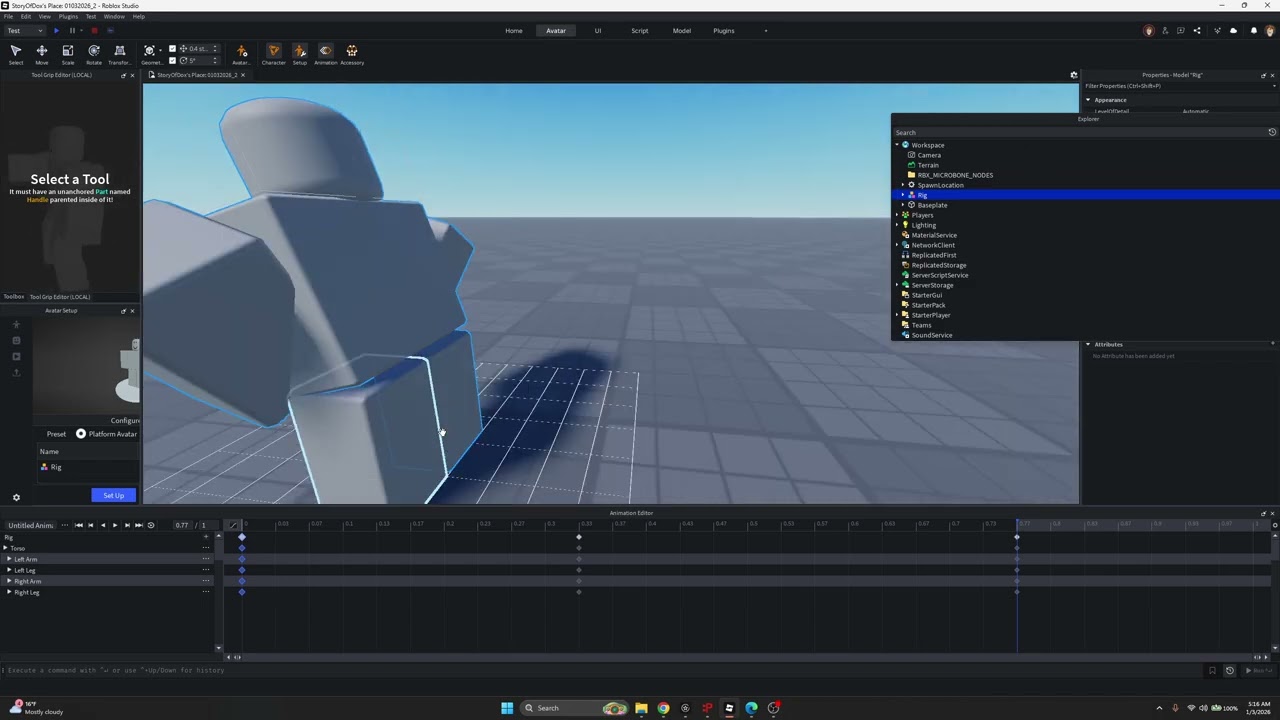The image size is (1280, 720).
Task: Open the Edit menu
Action: point(26,17)
